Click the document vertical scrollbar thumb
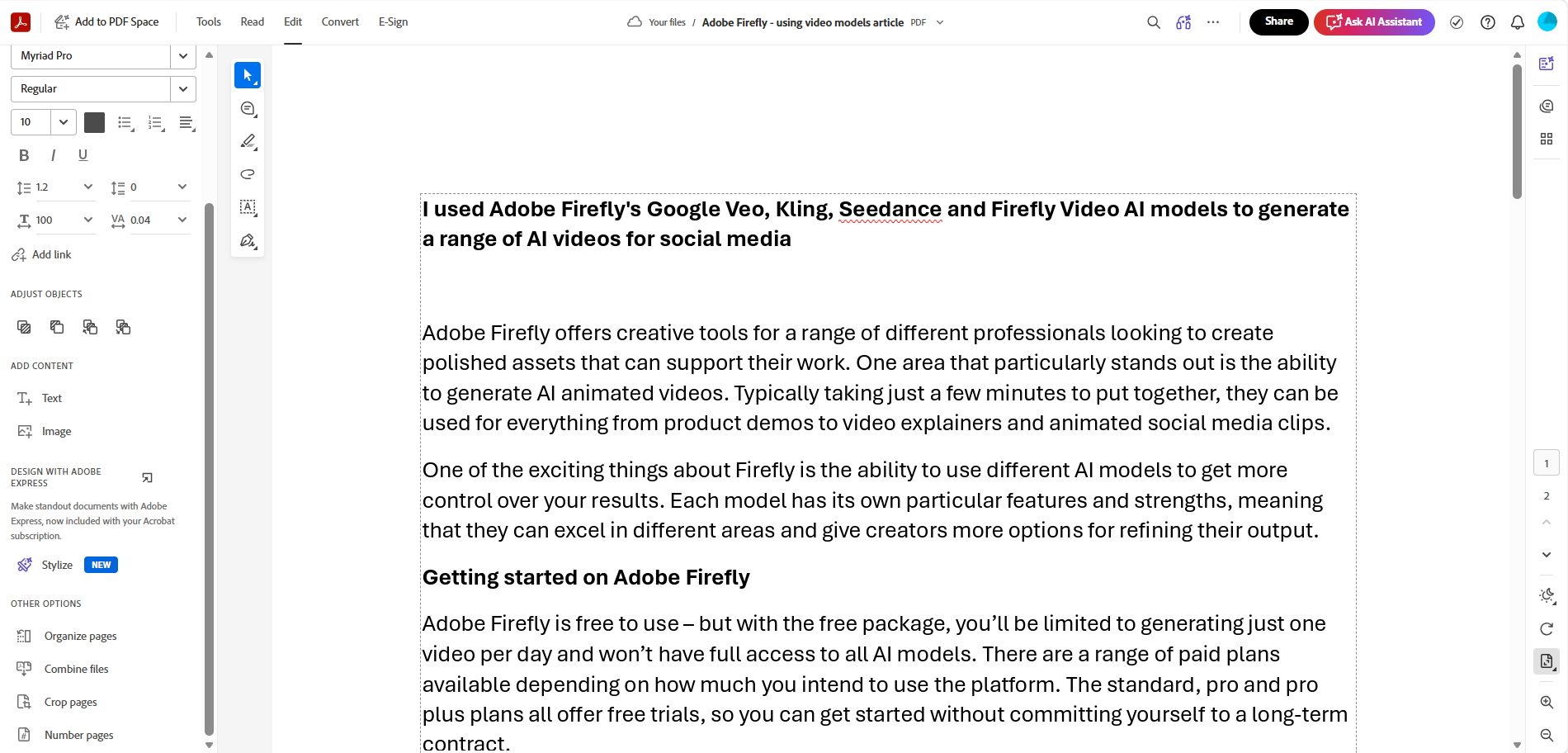The width and height of the screenshot is (1568, 753). [x=1517, y=130]
